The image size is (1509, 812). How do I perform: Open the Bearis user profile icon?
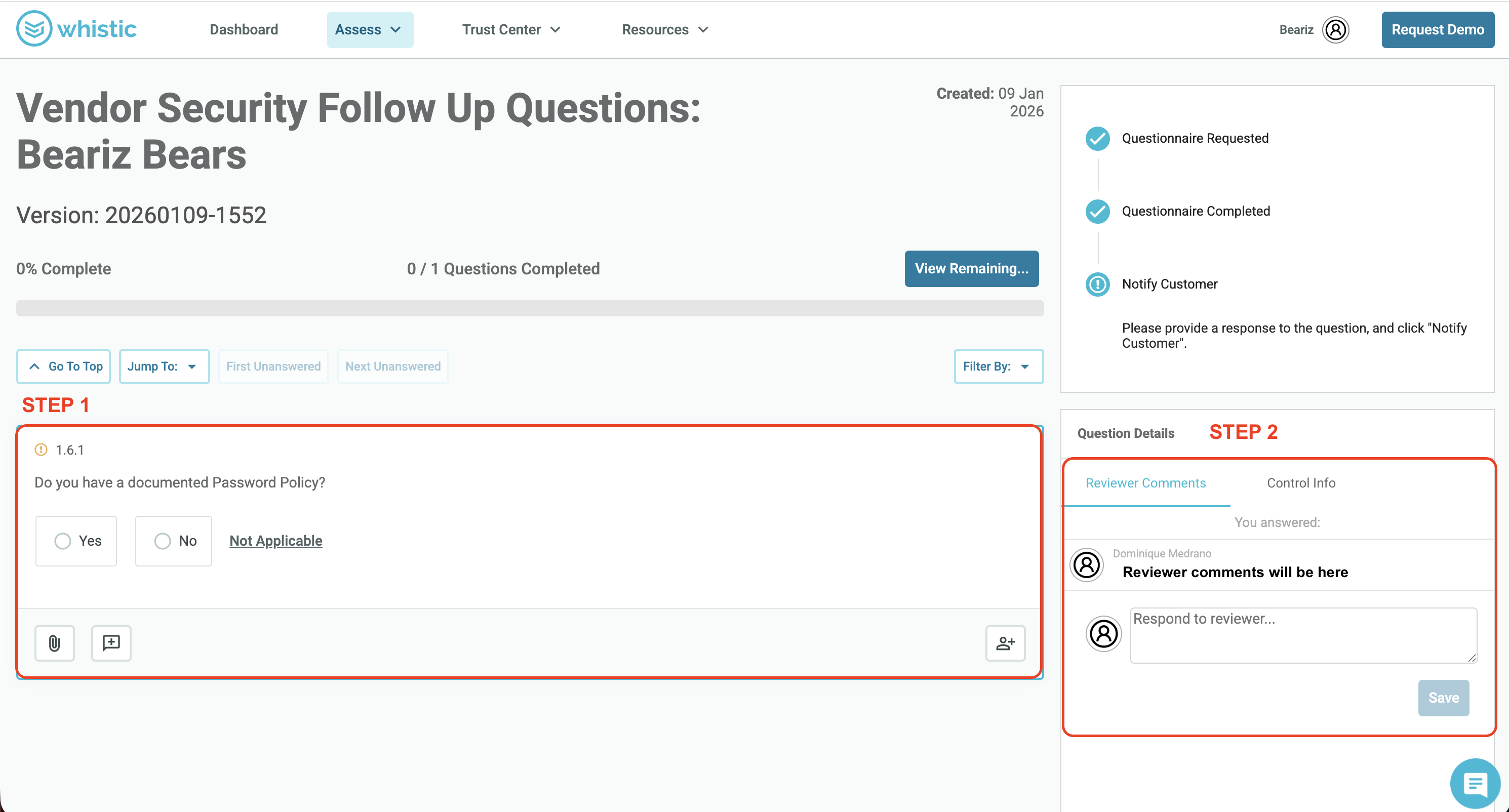click(x=1336, y=30)
